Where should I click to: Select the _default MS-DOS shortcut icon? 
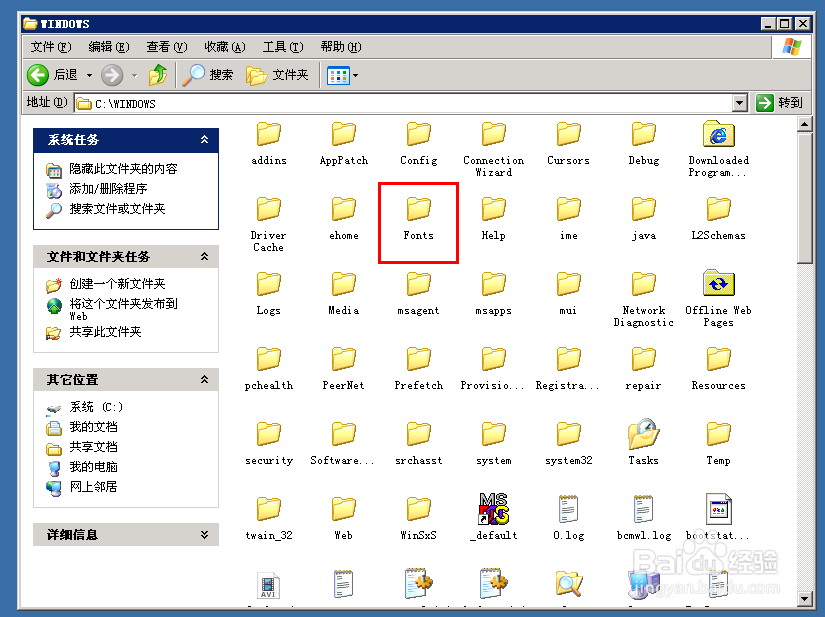click(494, 509)
